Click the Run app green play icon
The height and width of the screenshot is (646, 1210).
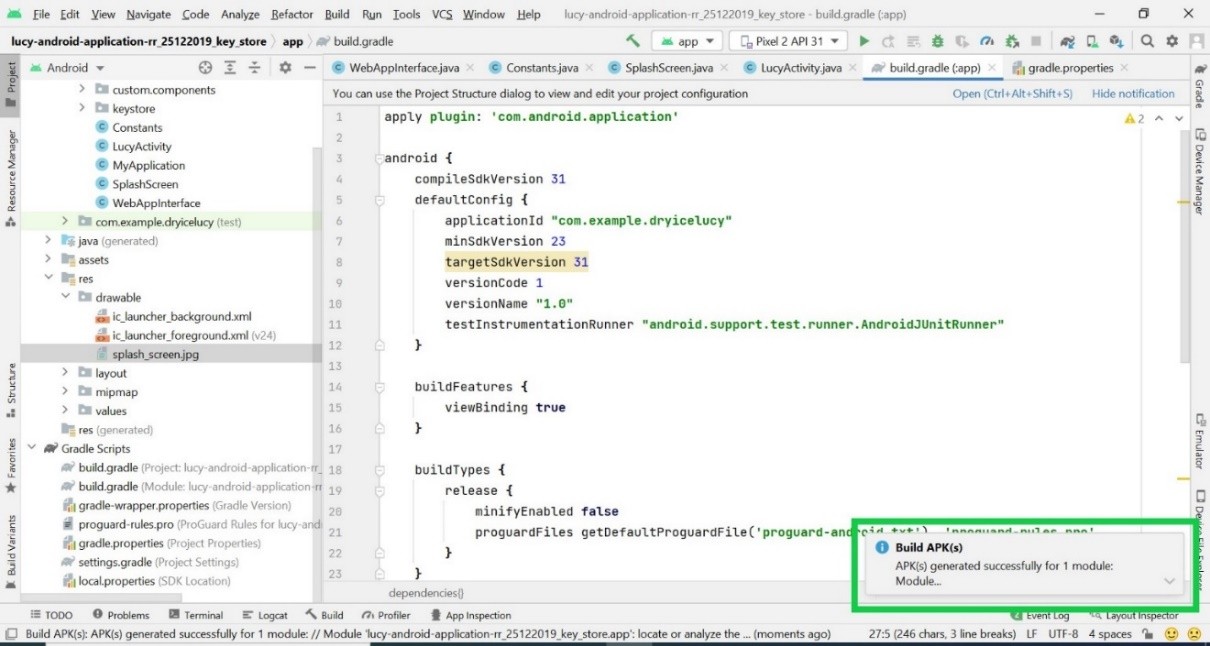pos(864,41)
